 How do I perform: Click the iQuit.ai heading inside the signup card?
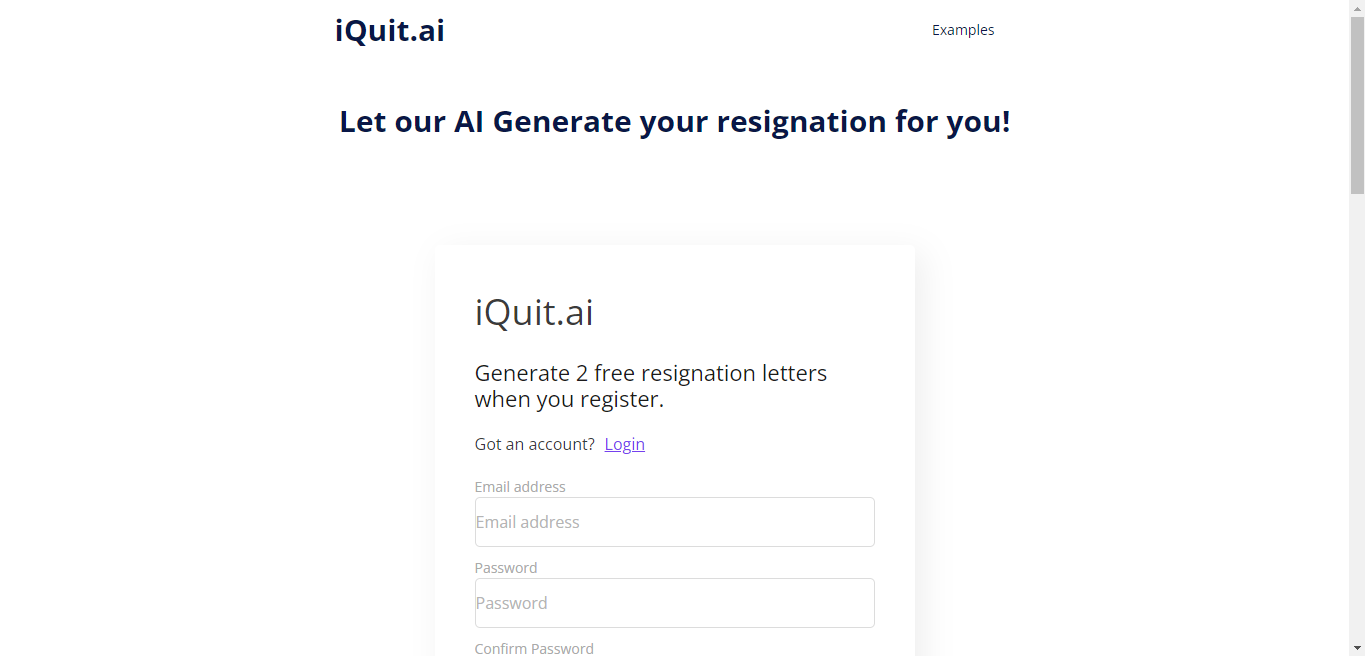534,313
